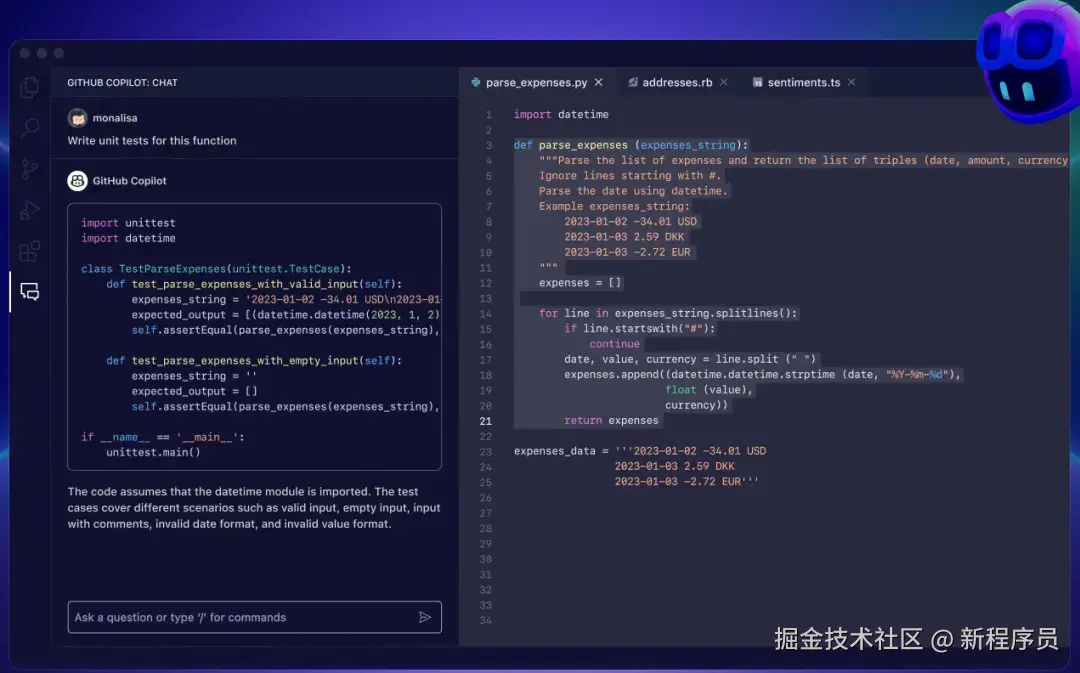Click line number 34 in the editor gutter
The image size is (1080, 673).
coord(486,620)
